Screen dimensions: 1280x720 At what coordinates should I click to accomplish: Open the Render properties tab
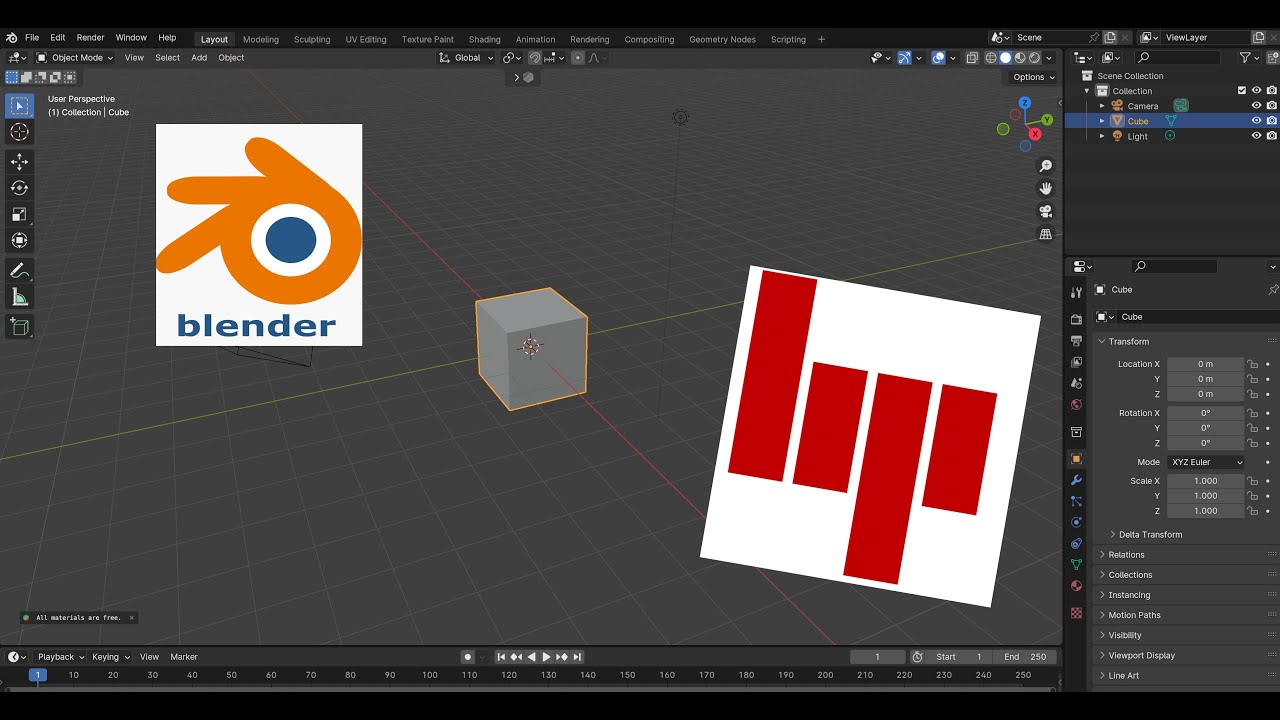pos(1076,320)
